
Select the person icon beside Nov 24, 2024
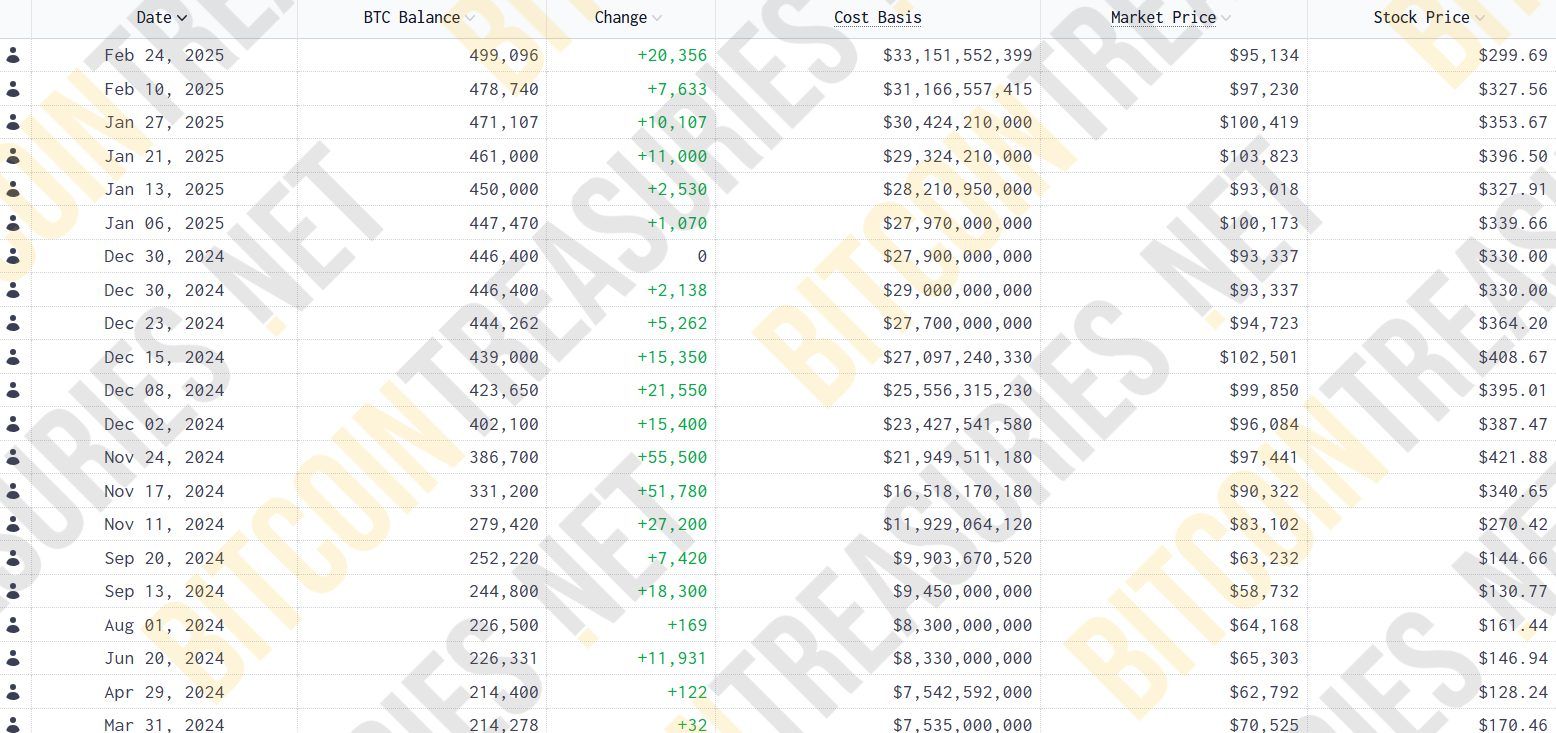pyautogui.click(x=13, y=458)
